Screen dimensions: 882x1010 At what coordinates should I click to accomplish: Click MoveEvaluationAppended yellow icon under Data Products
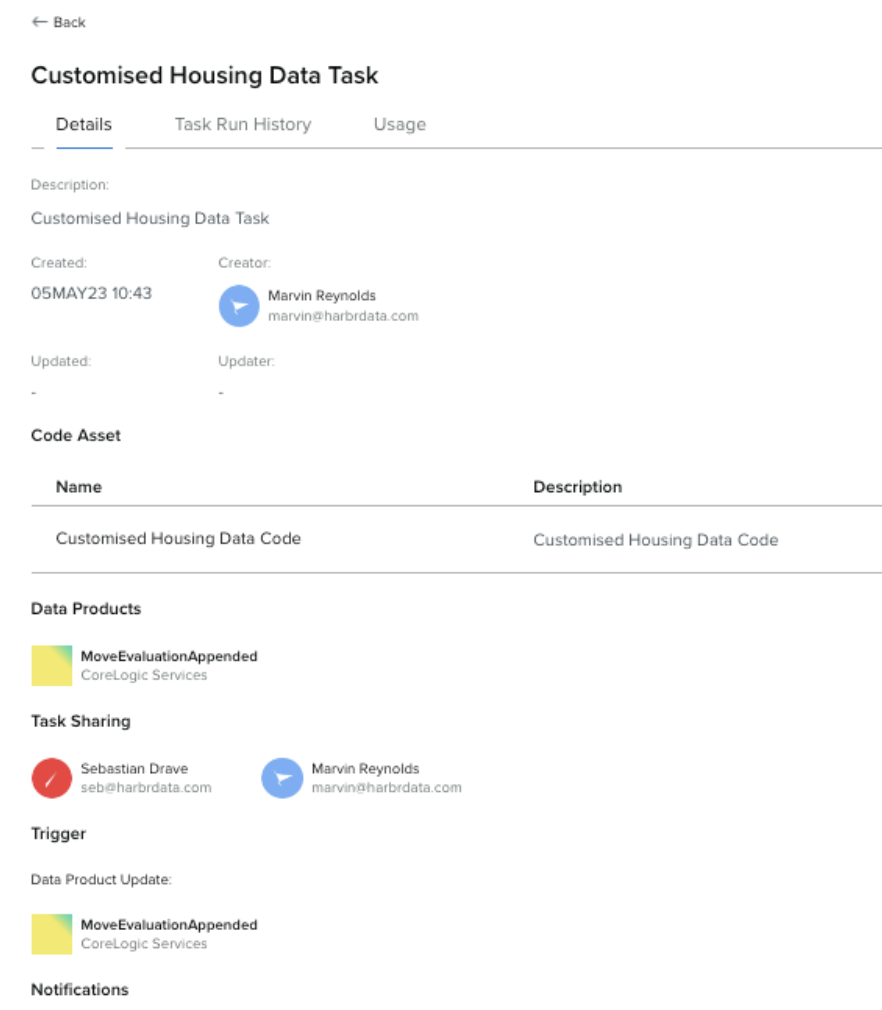coord(52,665)
